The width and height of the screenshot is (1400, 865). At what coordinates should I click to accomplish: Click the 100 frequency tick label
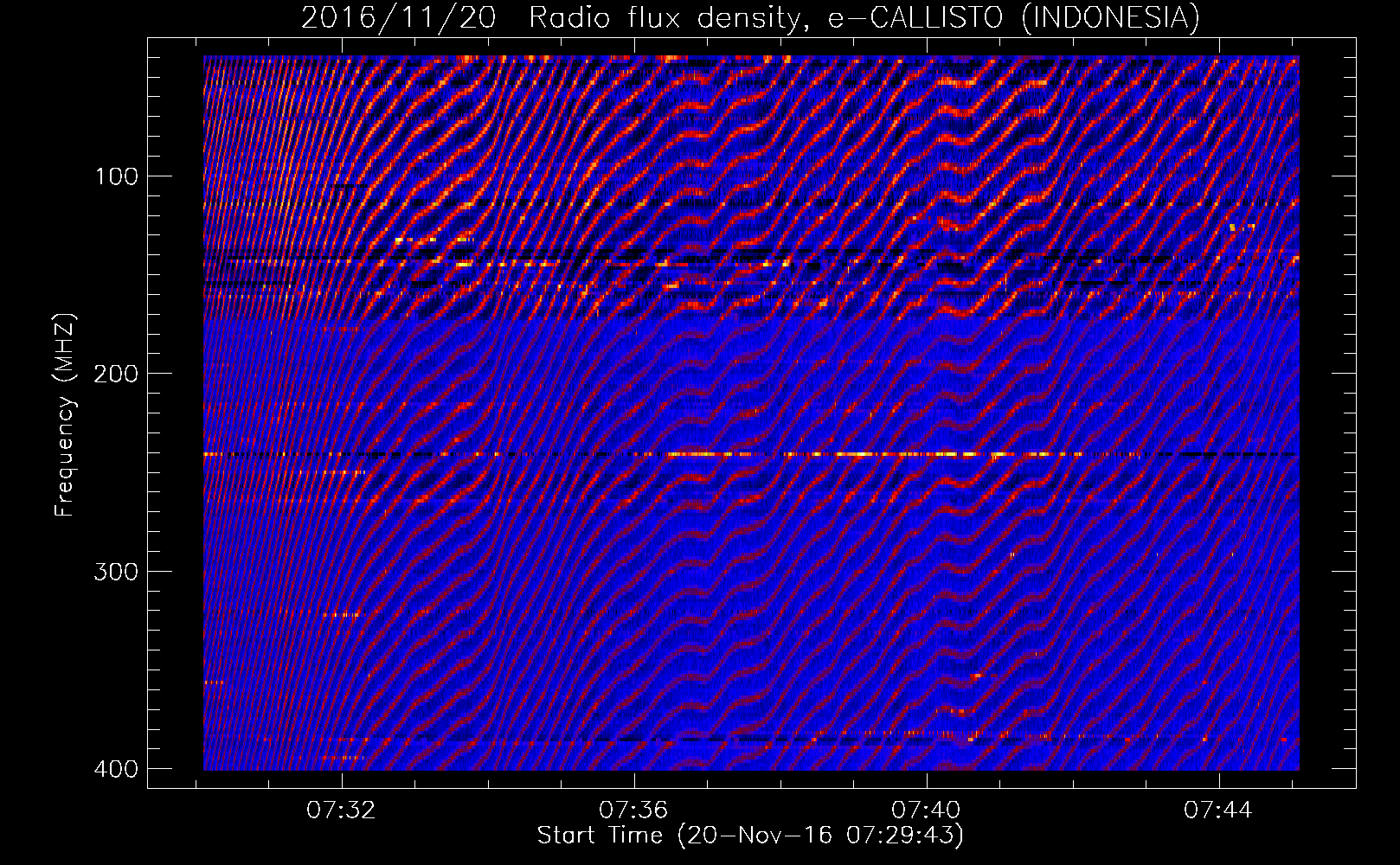coord(116,177)
